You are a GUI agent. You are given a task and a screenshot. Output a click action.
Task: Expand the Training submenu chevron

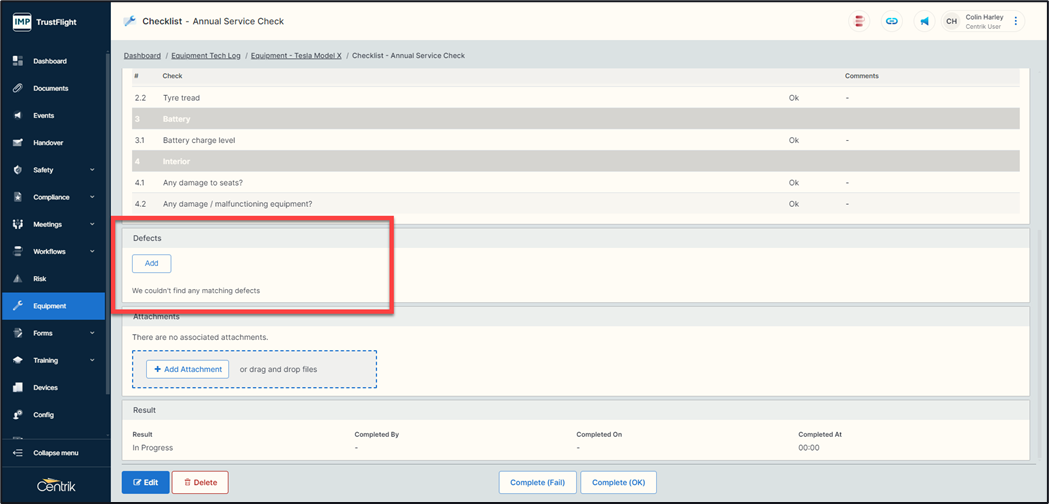pyautogui.click(x=92, y=360)
